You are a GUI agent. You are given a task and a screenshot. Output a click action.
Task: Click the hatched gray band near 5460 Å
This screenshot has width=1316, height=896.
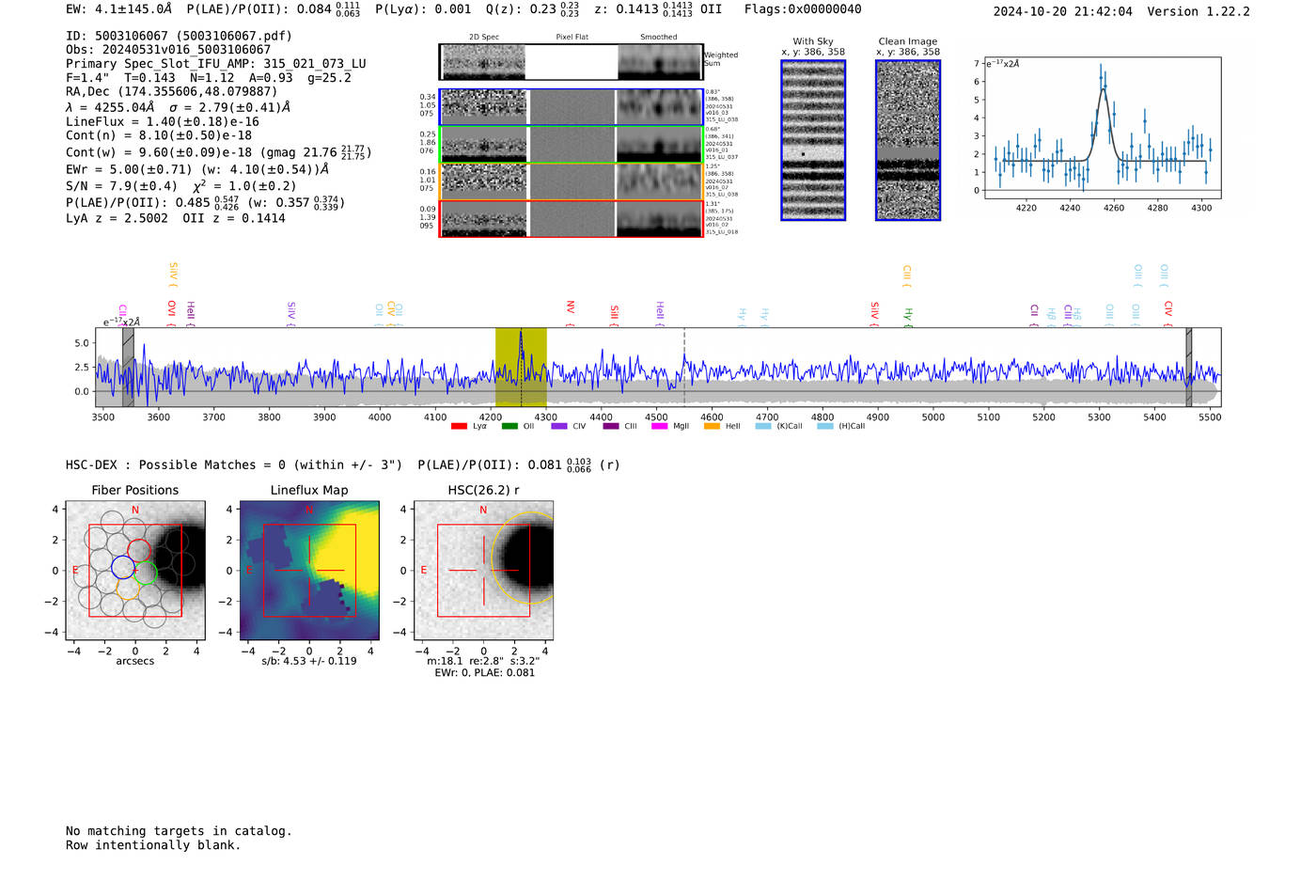tap(1188, 367)
